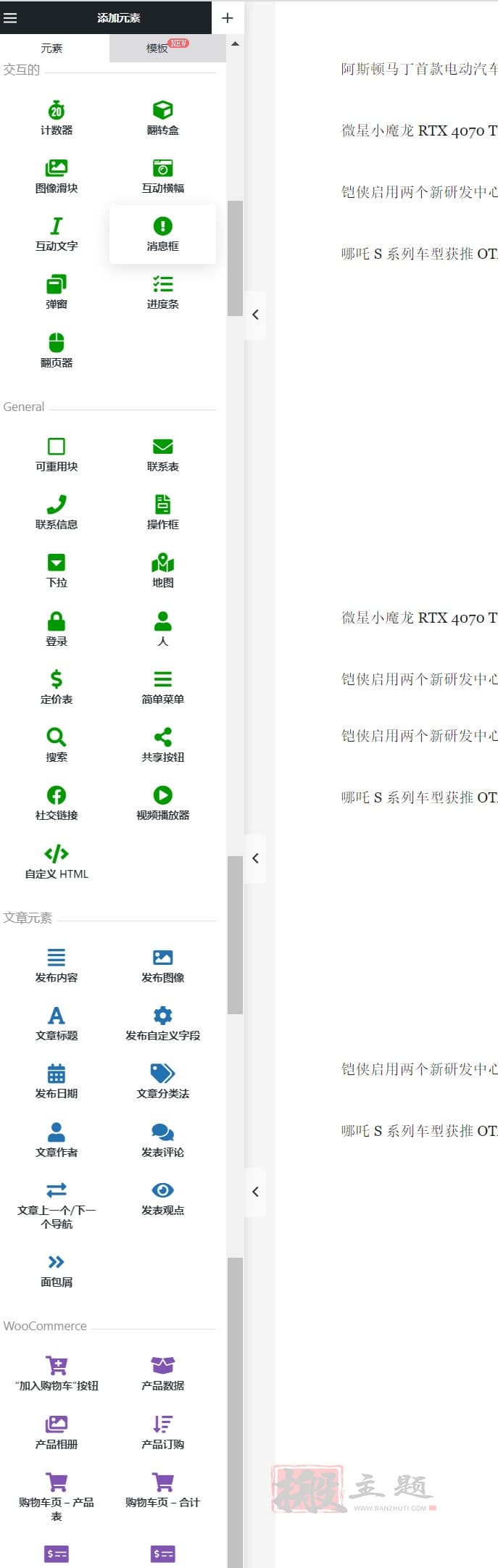The image size is (498, 1568).
Task: Switch to the 模板 tab
Action: [167, 48]
